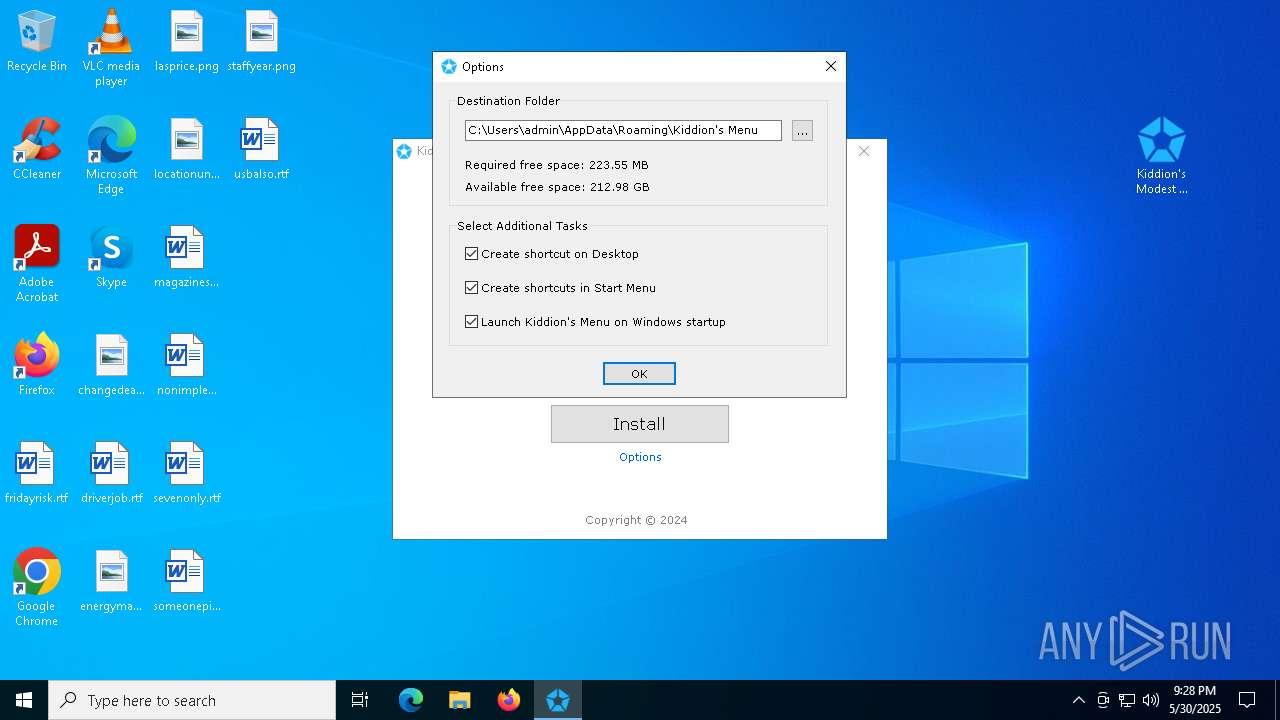Viewport: 1280px width, 720px height.
Task: Open CCleaner desktop shortcut
Action: [x=37, y=150]
